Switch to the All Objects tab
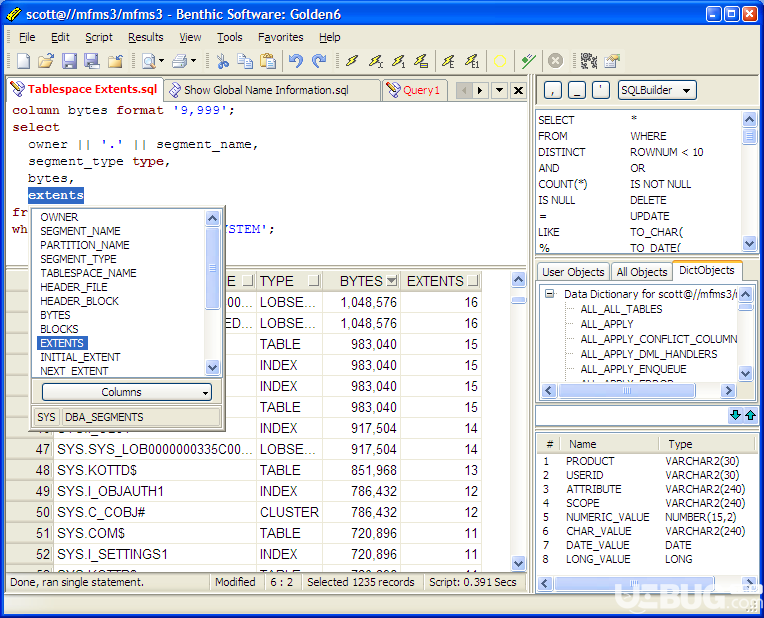764x618 pixels. (642, 272)
